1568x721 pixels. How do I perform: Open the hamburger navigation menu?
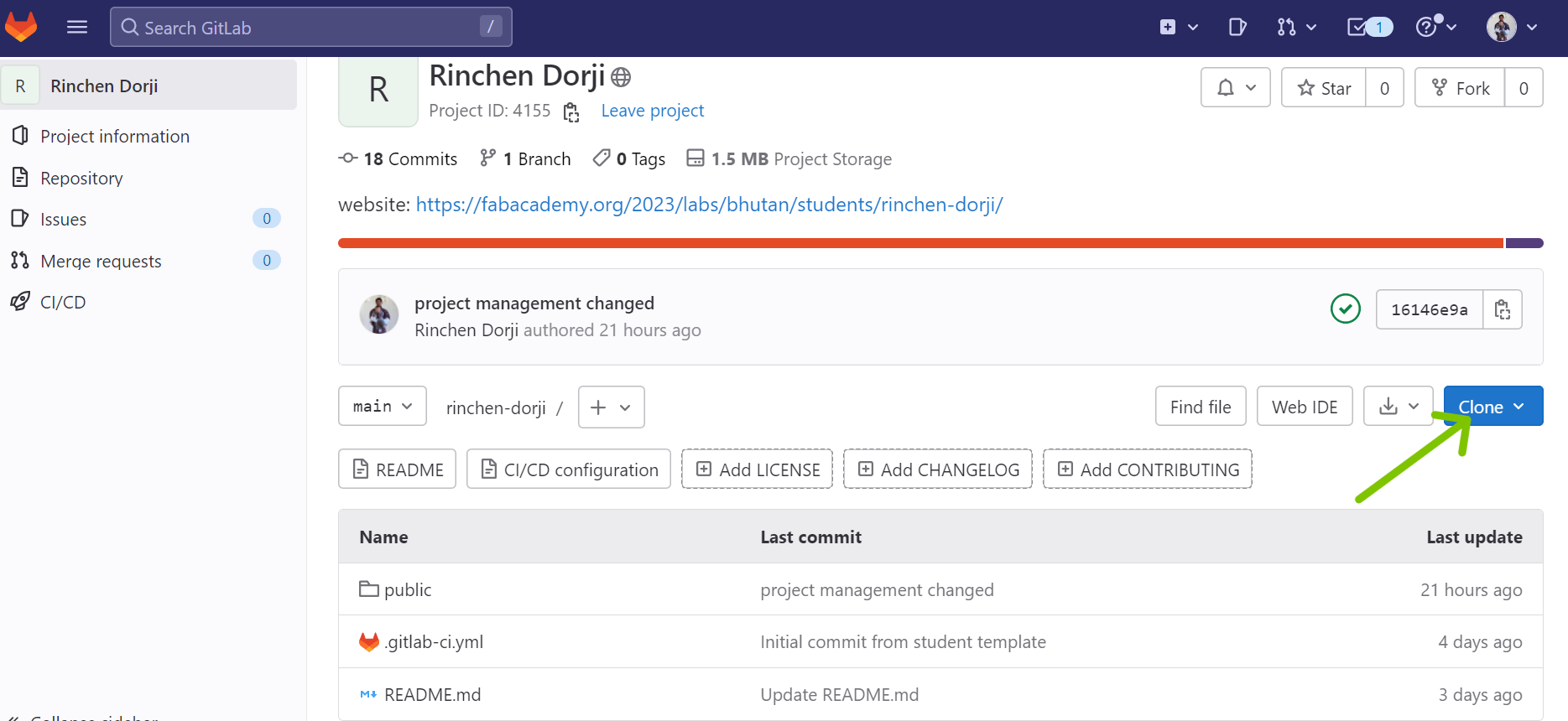click(77, 27)
